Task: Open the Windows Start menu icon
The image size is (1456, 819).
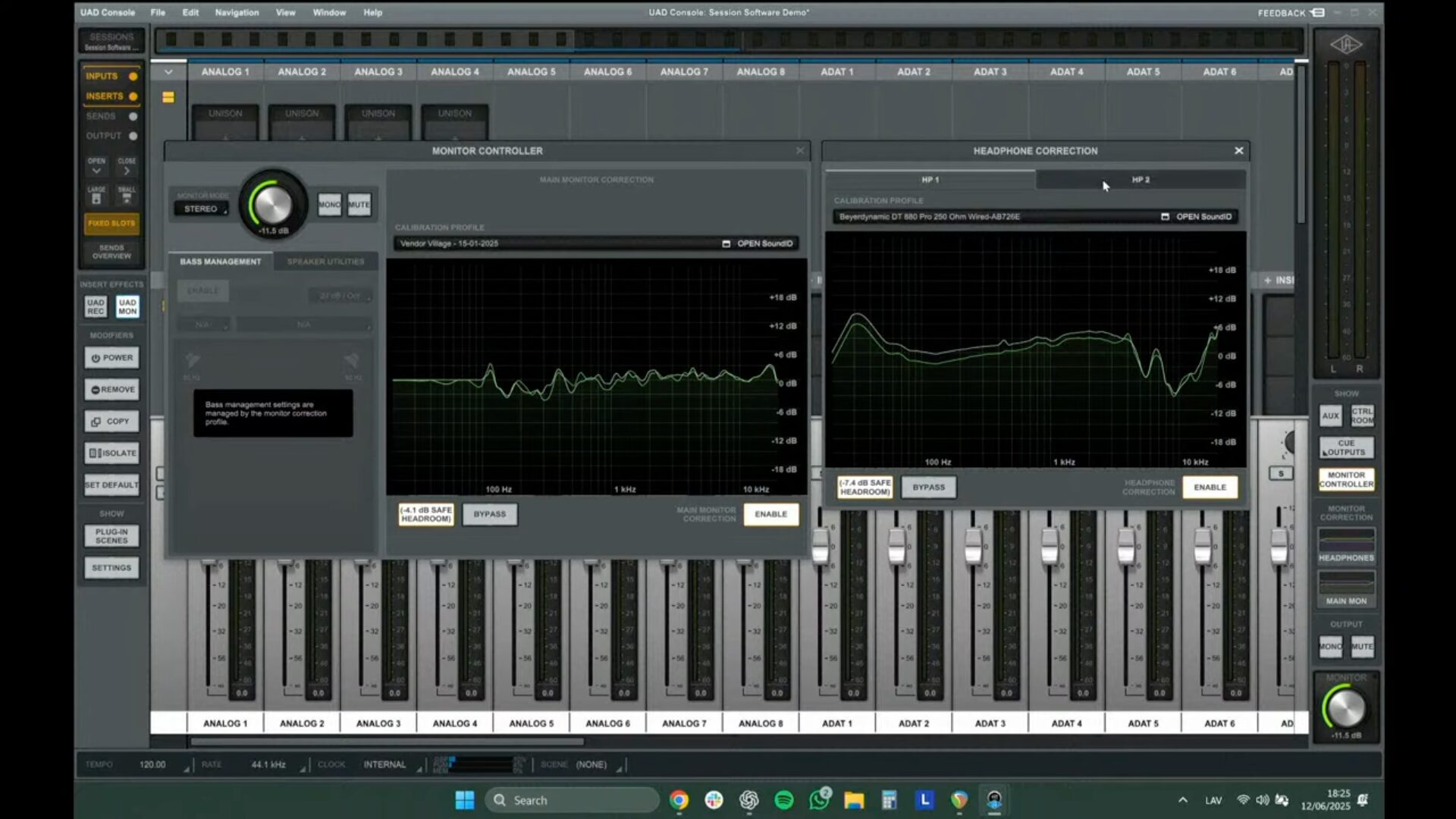Action: click(464, 800)
